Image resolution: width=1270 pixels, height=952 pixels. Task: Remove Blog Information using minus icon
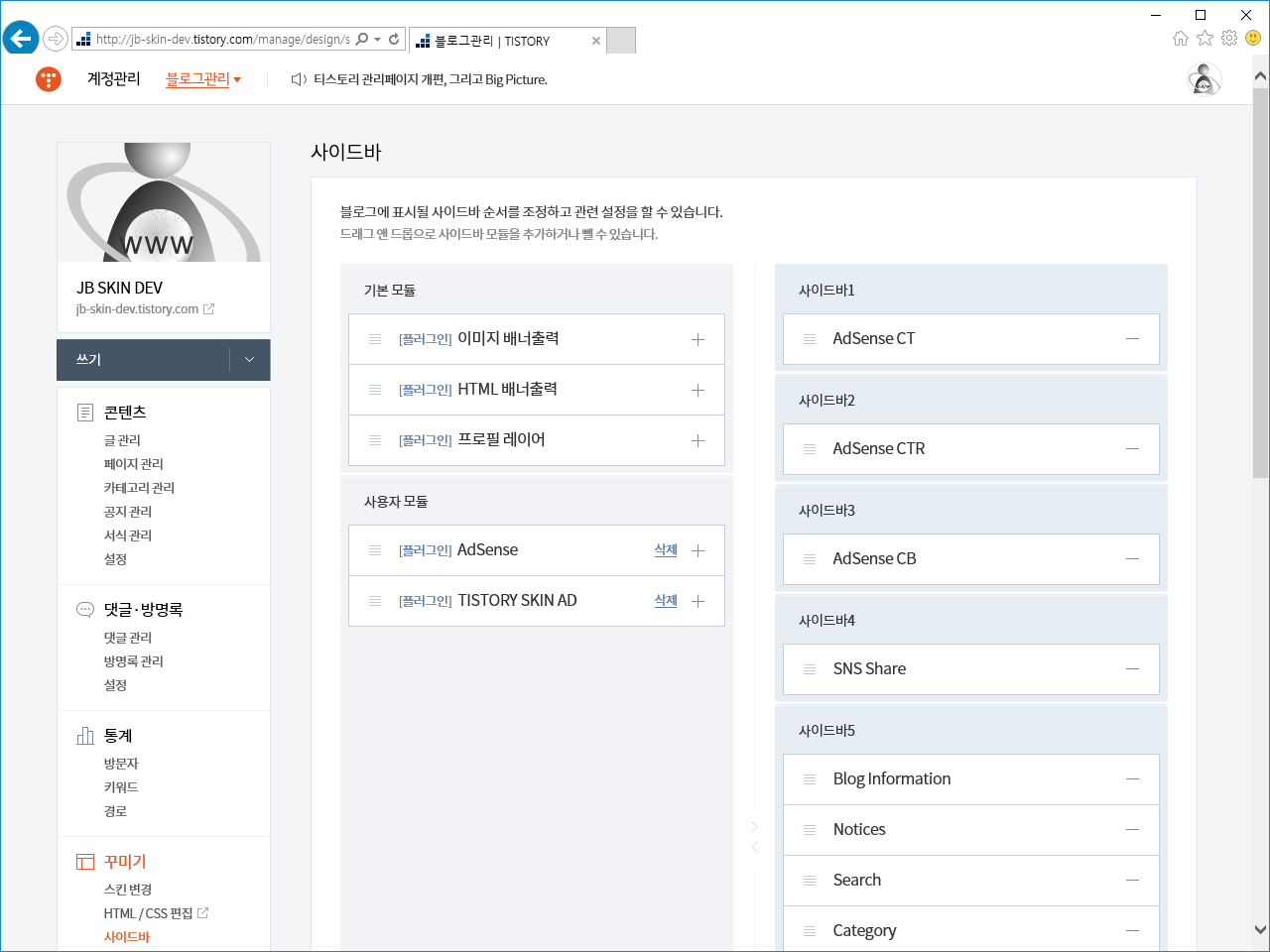click(x=1132, y=779)
